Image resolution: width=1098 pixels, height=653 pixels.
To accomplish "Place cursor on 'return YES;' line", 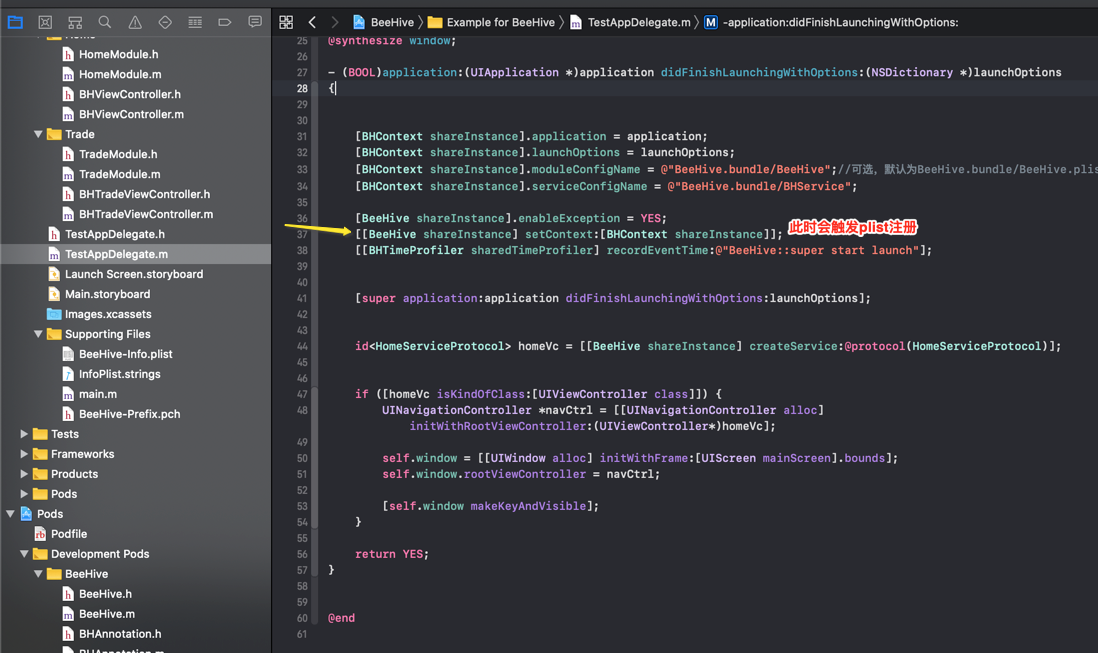I will 391,554.
